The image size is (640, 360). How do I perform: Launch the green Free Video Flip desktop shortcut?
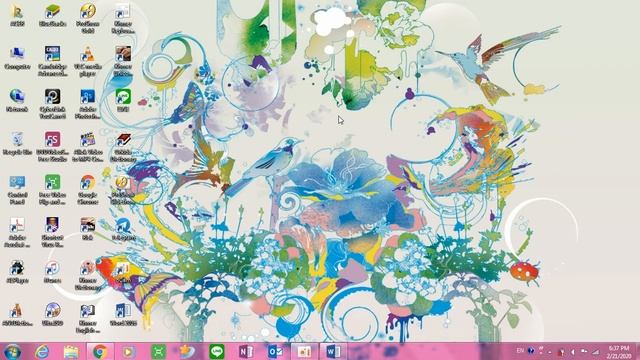coord(53,190)
